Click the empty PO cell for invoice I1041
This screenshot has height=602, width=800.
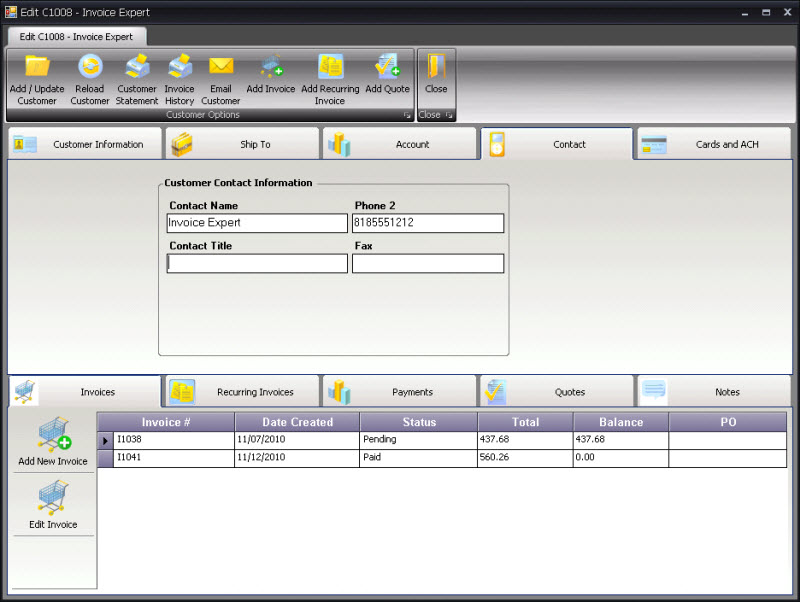coord(728,458)
